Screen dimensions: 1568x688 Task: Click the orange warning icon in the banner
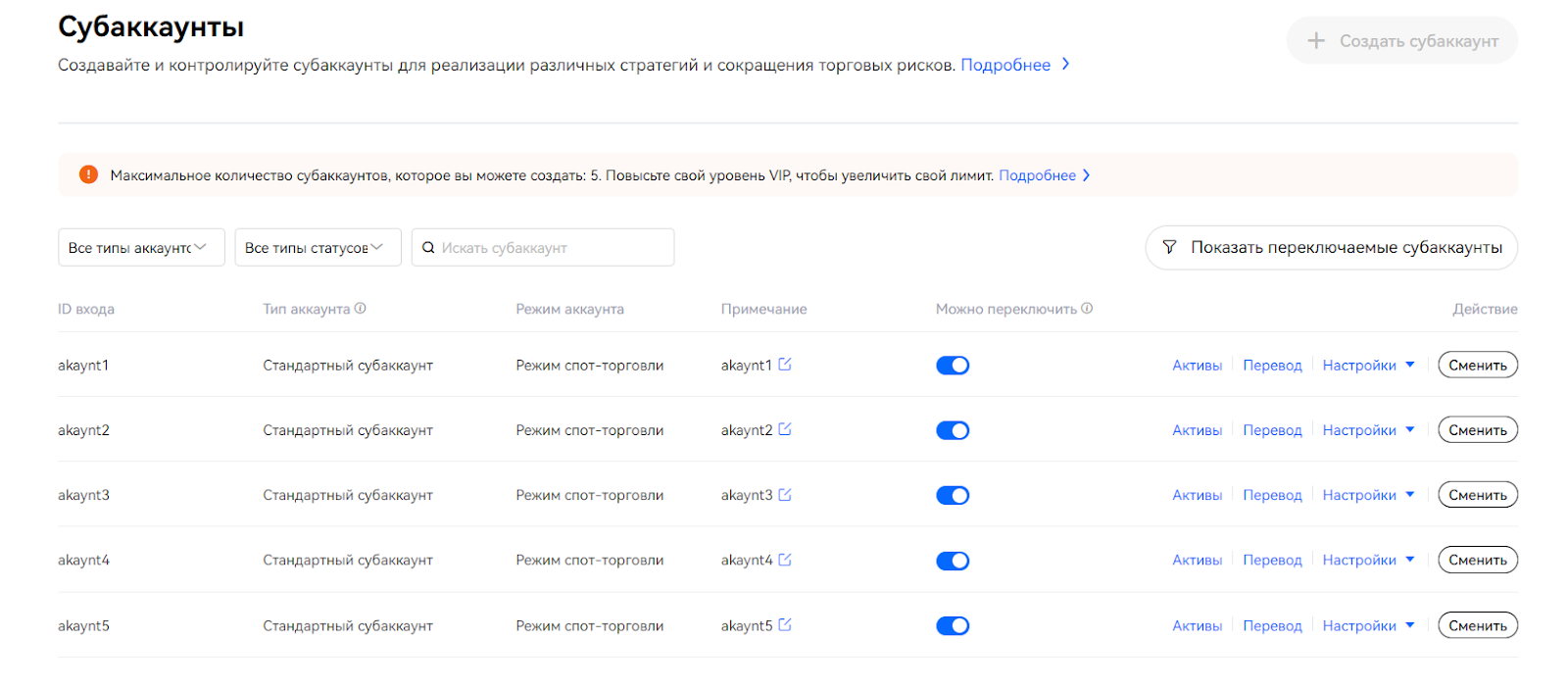pyautogui.click(x=88, y=174)
